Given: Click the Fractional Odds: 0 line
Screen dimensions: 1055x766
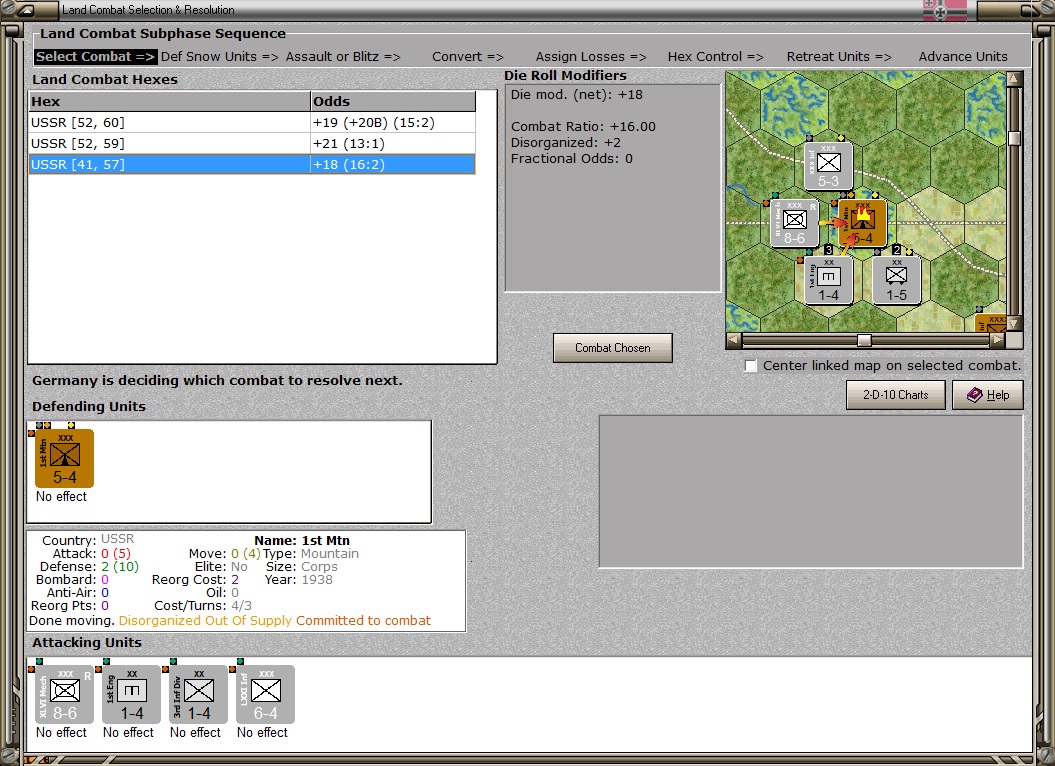Looking at the screenshot, I should 571,159.
